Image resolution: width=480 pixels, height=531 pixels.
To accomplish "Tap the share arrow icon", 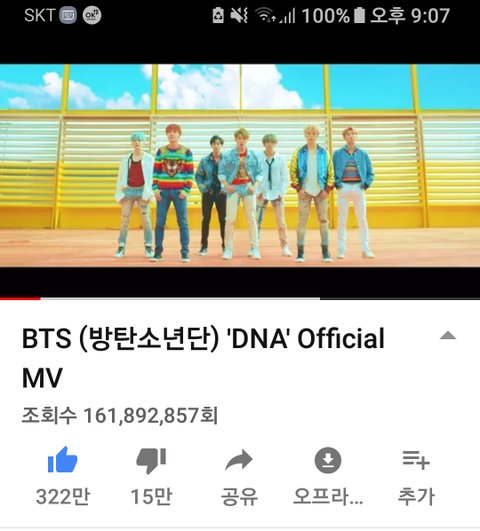I will [x=239, y=460].
